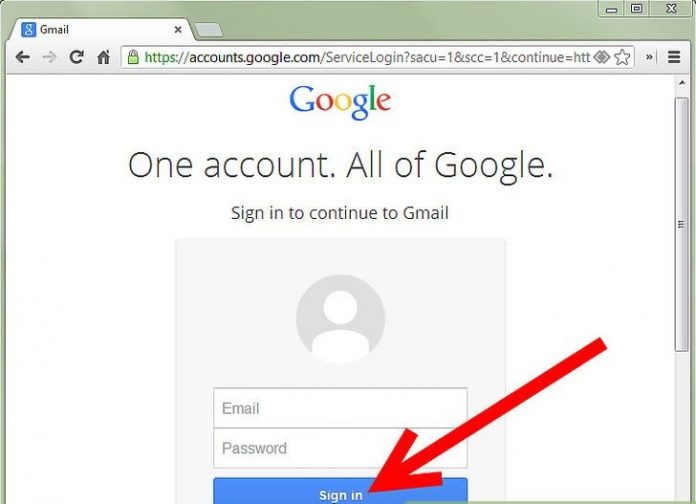696x504 pixels.
Task: Open the home page via house icon
Action: (x=103, y=57)
